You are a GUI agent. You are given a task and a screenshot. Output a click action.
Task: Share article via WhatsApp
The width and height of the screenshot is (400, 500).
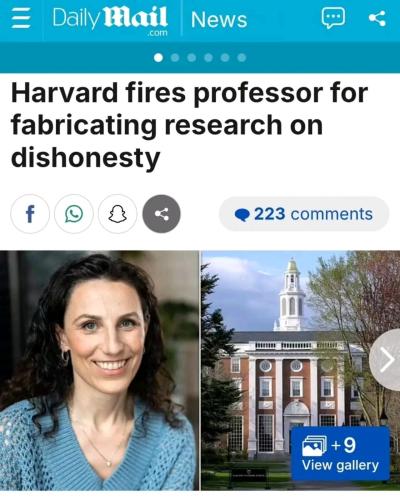74,214
